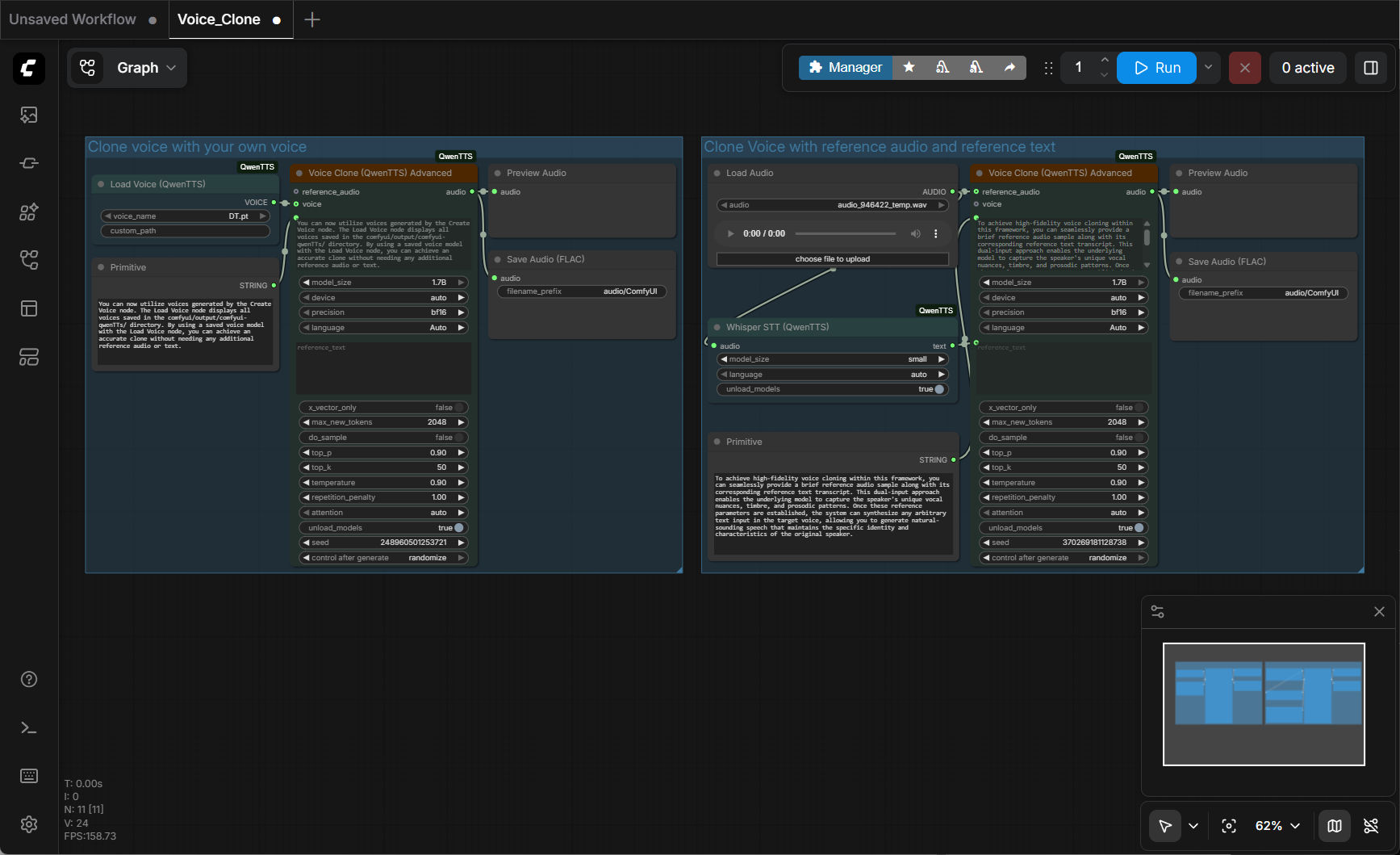Open keyboard shortcuts icon in sidebar
This screenshot has height=855, width=1400.
(x=29, y=777)
